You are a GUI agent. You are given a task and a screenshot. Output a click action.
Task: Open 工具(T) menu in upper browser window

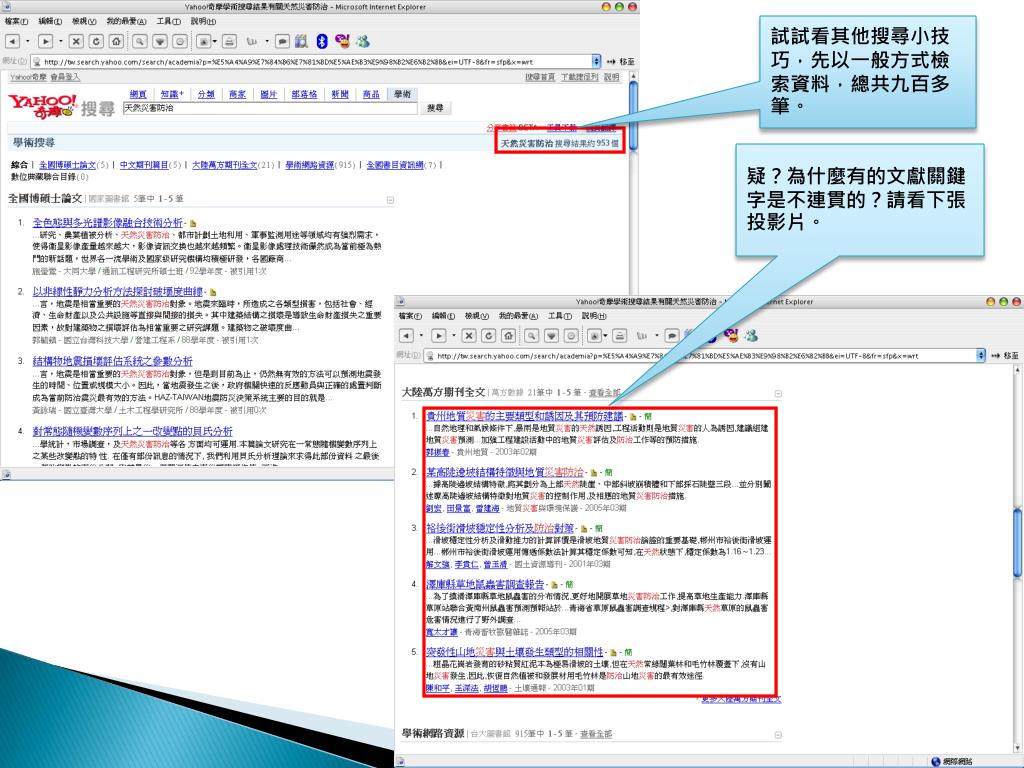(x=168, y=21)
